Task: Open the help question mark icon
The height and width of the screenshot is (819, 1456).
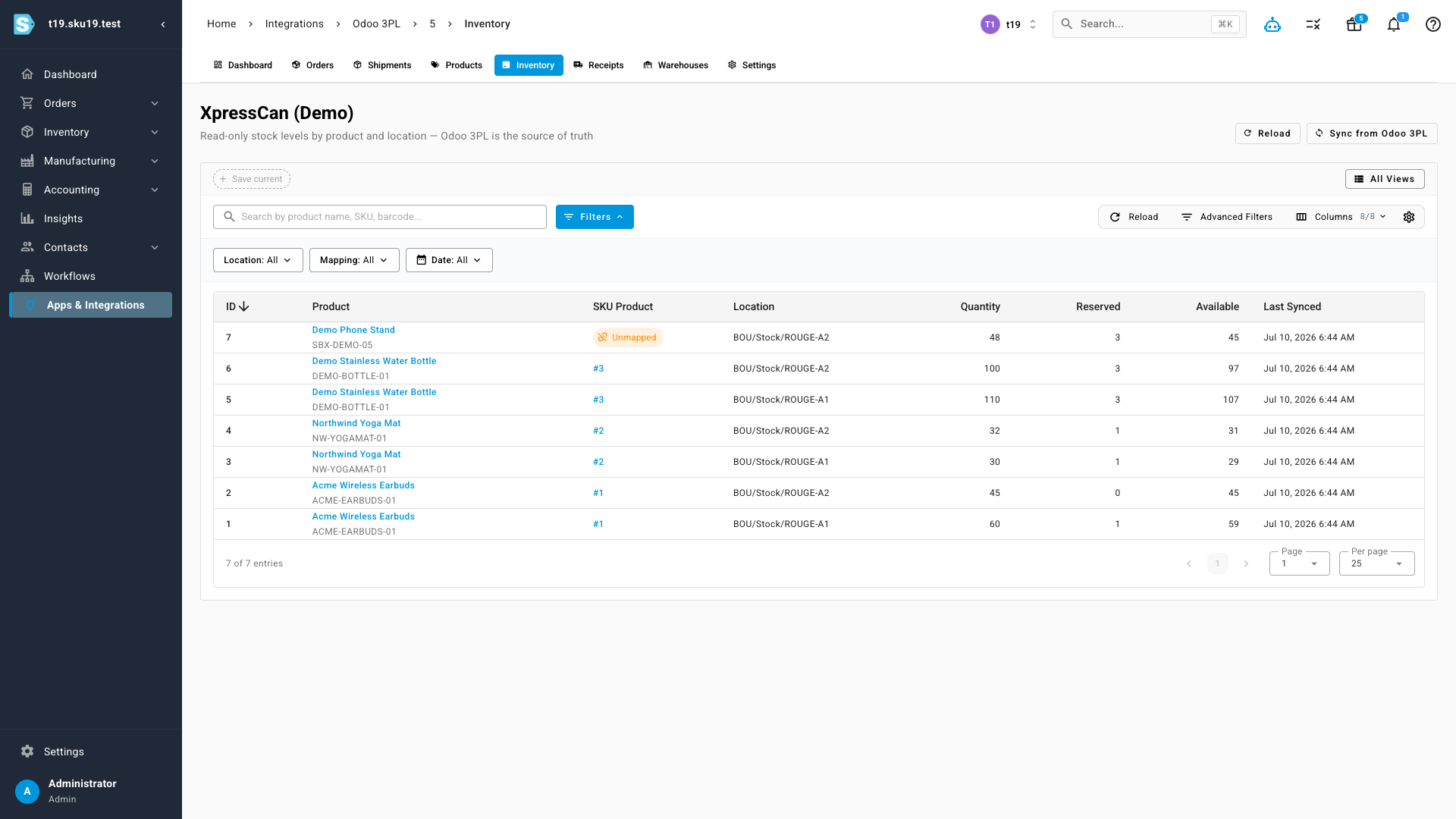Action: (x=1433, y=24)
